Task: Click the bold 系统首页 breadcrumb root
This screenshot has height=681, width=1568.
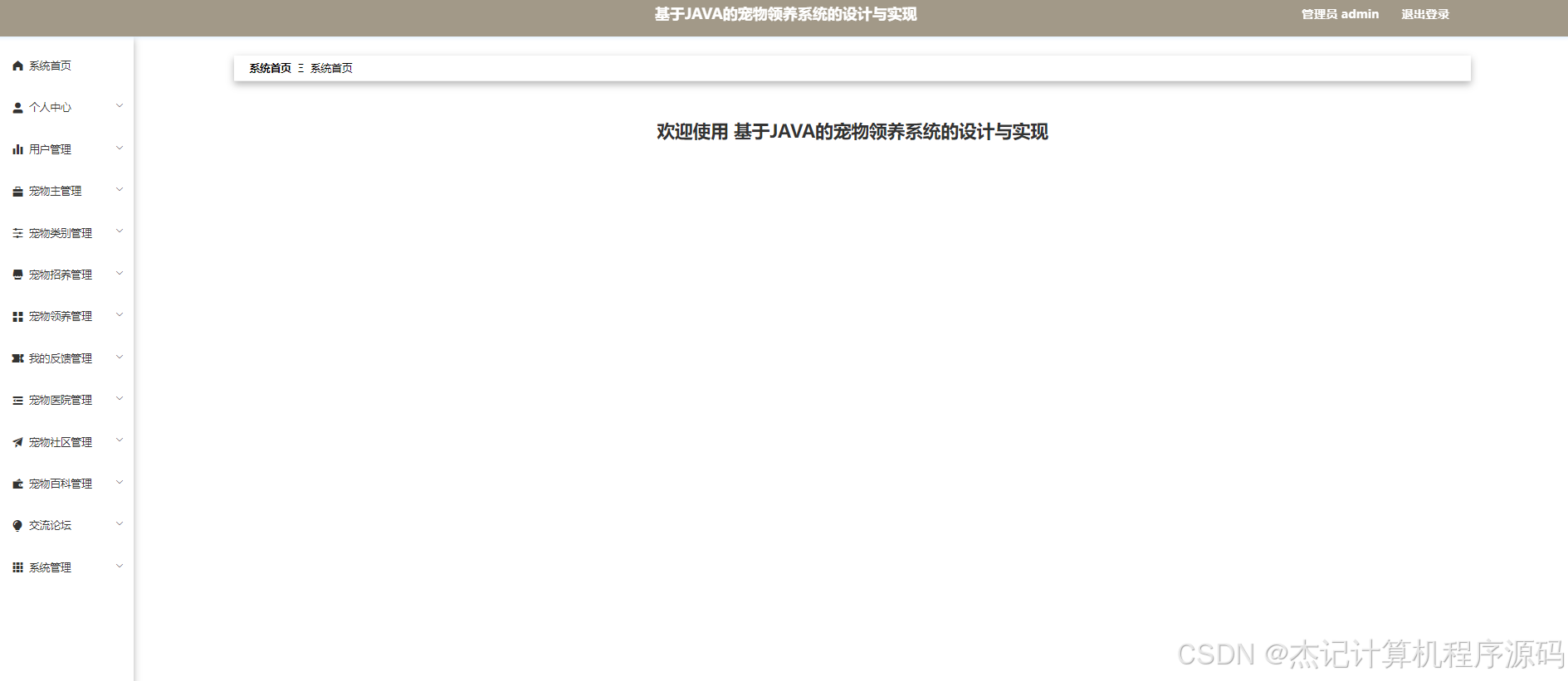Action: (271, 68)
